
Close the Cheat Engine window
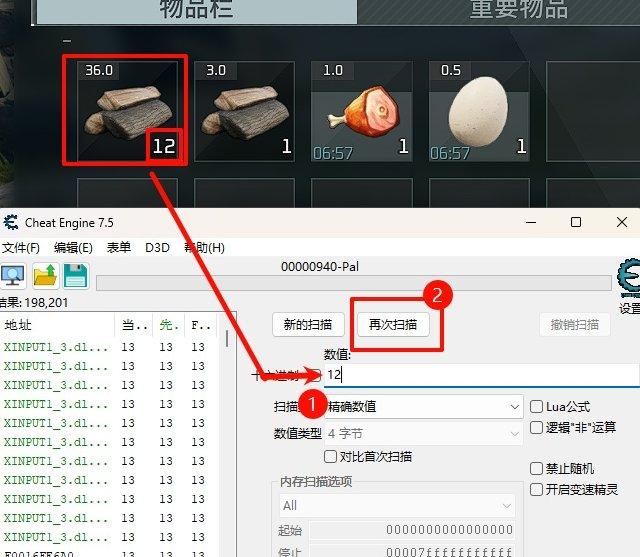(622, 222)
